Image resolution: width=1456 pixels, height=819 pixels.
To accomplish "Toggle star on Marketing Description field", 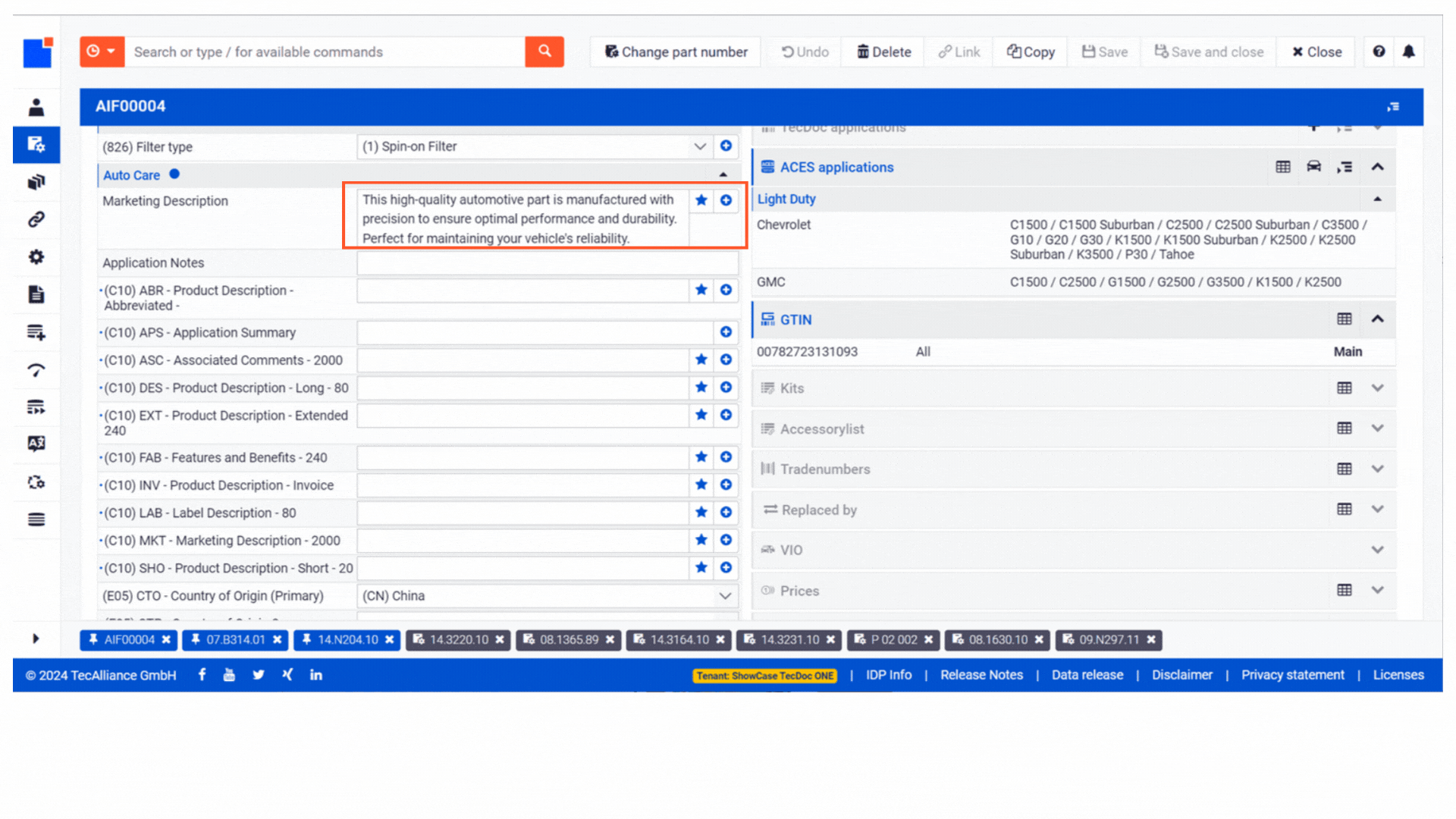I will [701, 200].
